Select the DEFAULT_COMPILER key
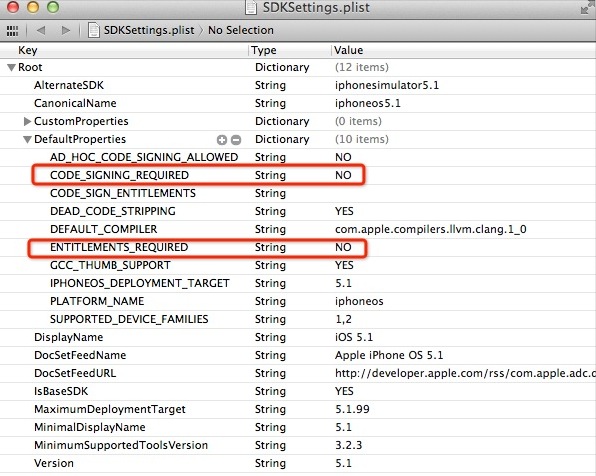The height and width of the screenshot is (476, 596). pos(103,229)
